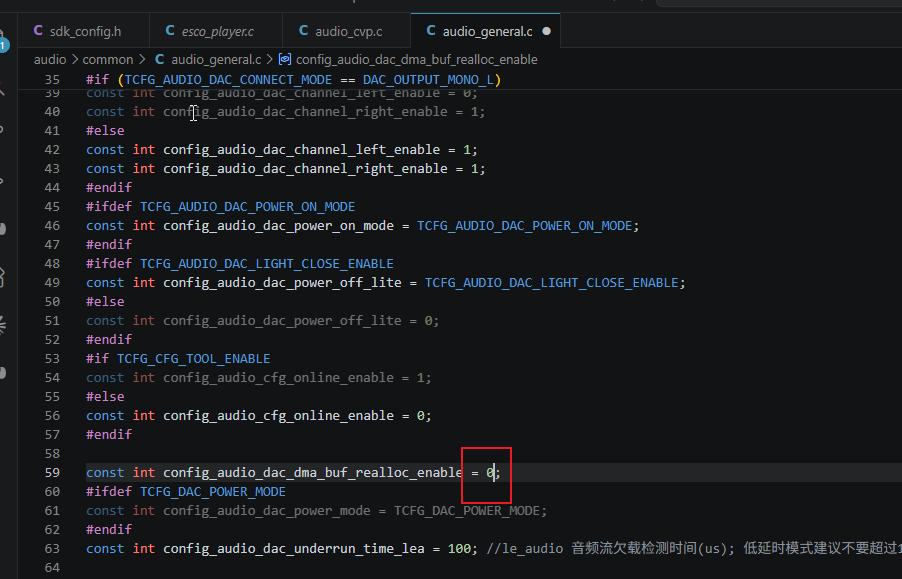
Task: Click the C icon on the audio_general.c tab
Action: [431, 30]
